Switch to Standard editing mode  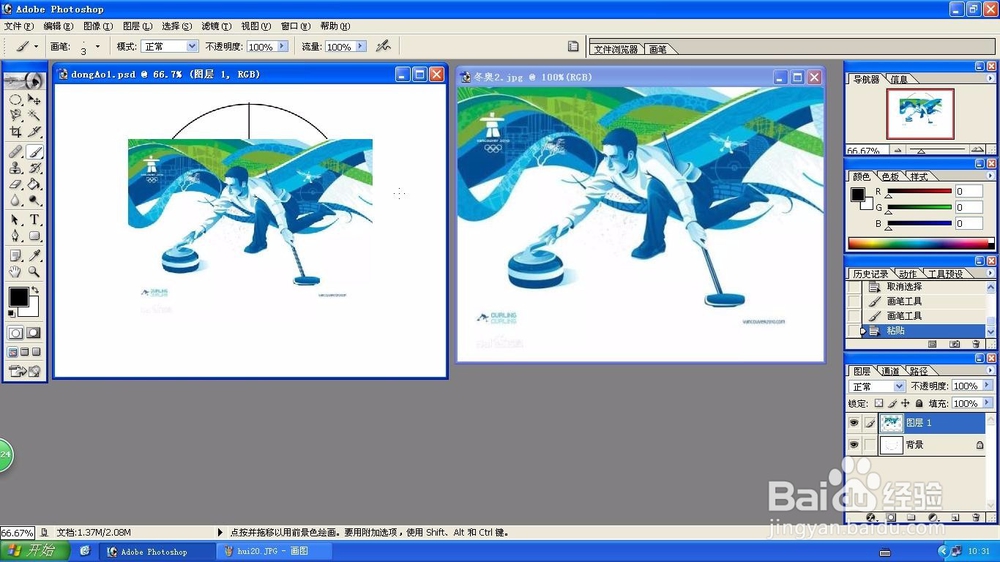[x=15, y=333]
